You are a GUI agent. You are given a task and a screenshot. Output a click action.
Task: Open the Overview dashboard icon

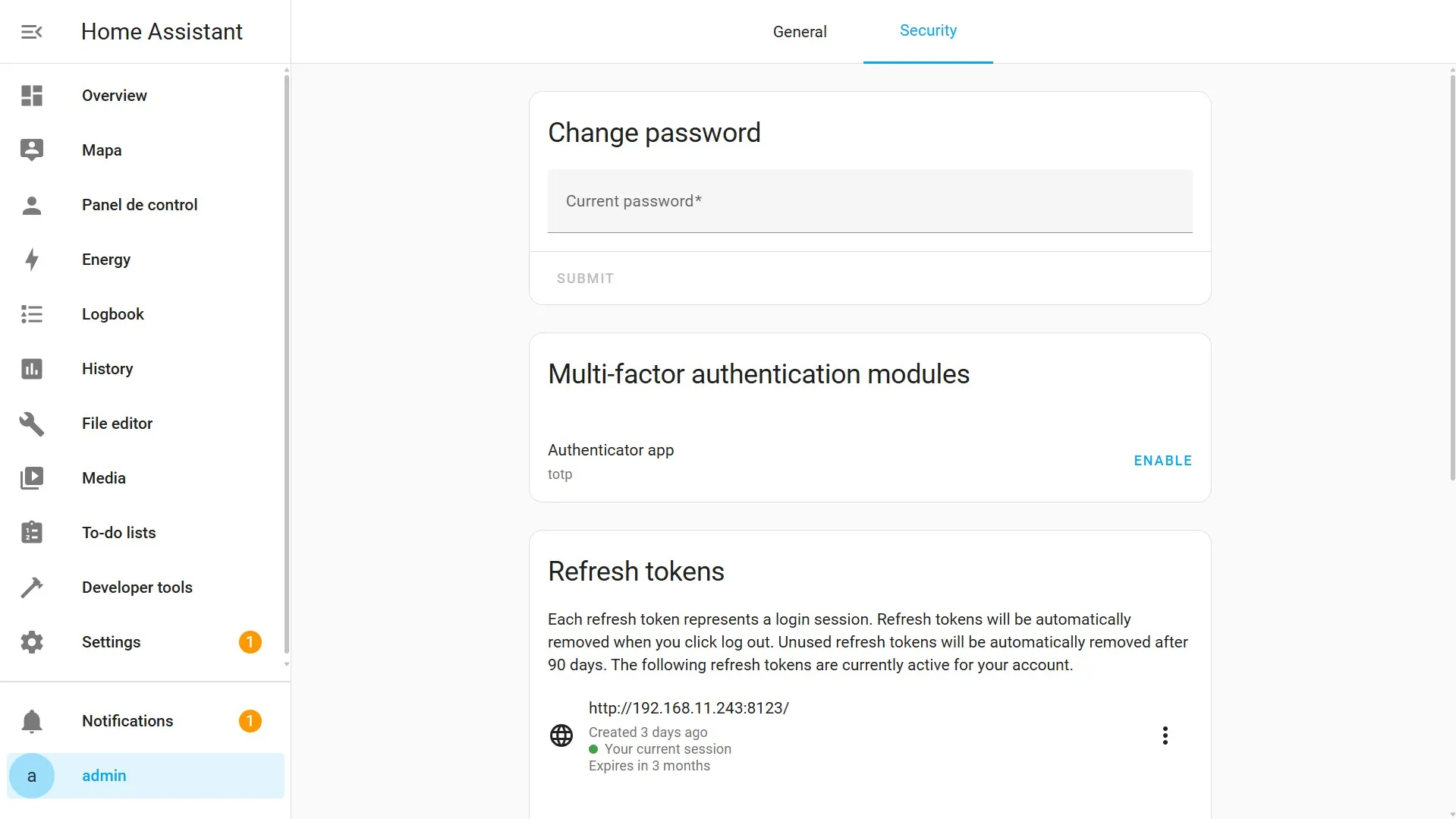(32, 96)
